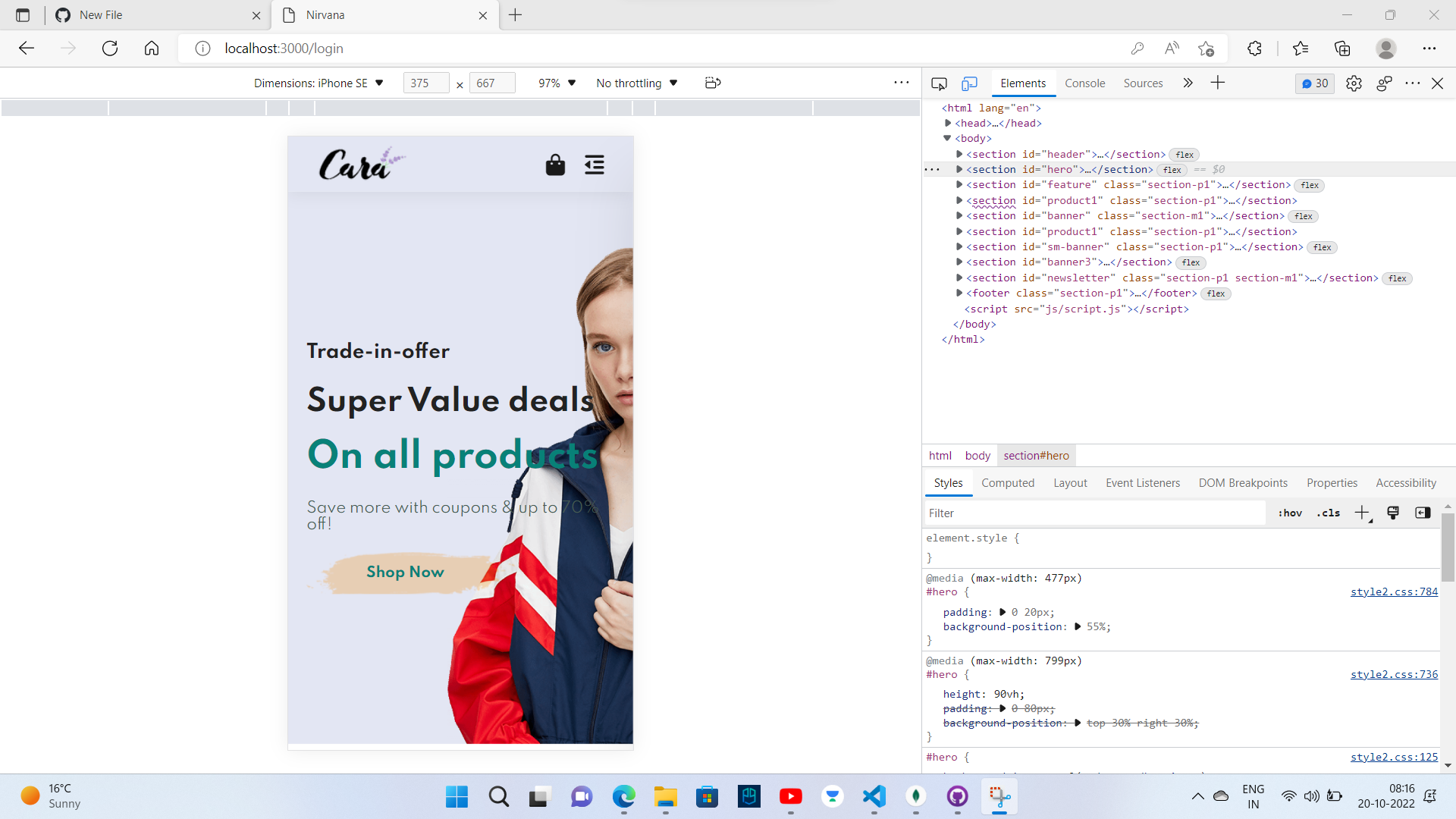Open the tab actions menu icon

coord(23,15)
